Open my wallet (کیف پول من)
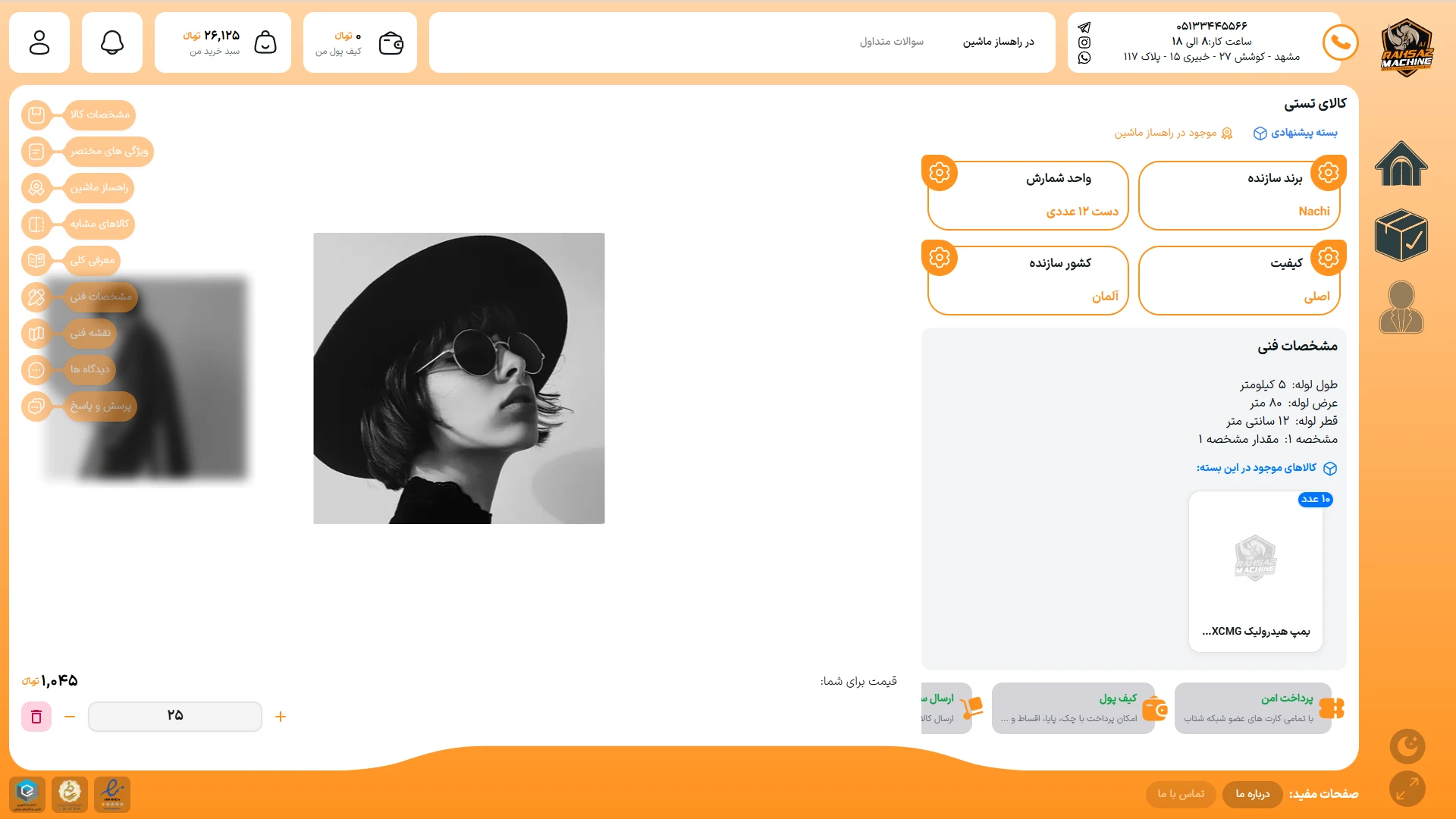The width and height of the screenshot is (1456, 819). tap(391, 43)
